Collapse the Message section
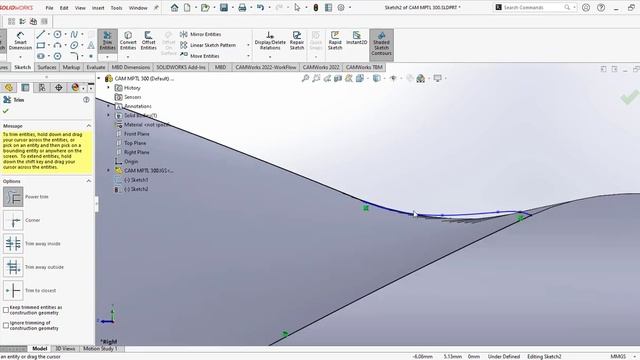Image resolution: width=640 pixels, height=360 pixels. click(89, 126)
